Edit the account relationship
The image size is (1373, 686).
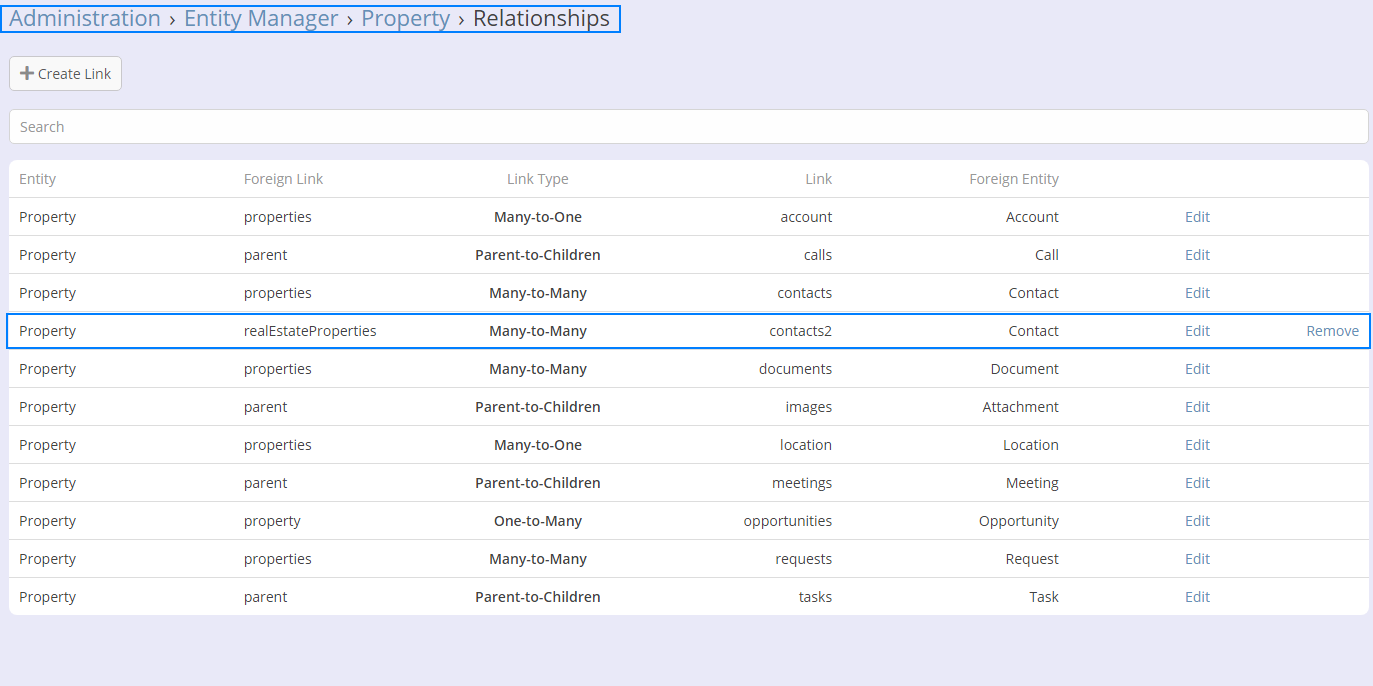tap(1197, 217)
